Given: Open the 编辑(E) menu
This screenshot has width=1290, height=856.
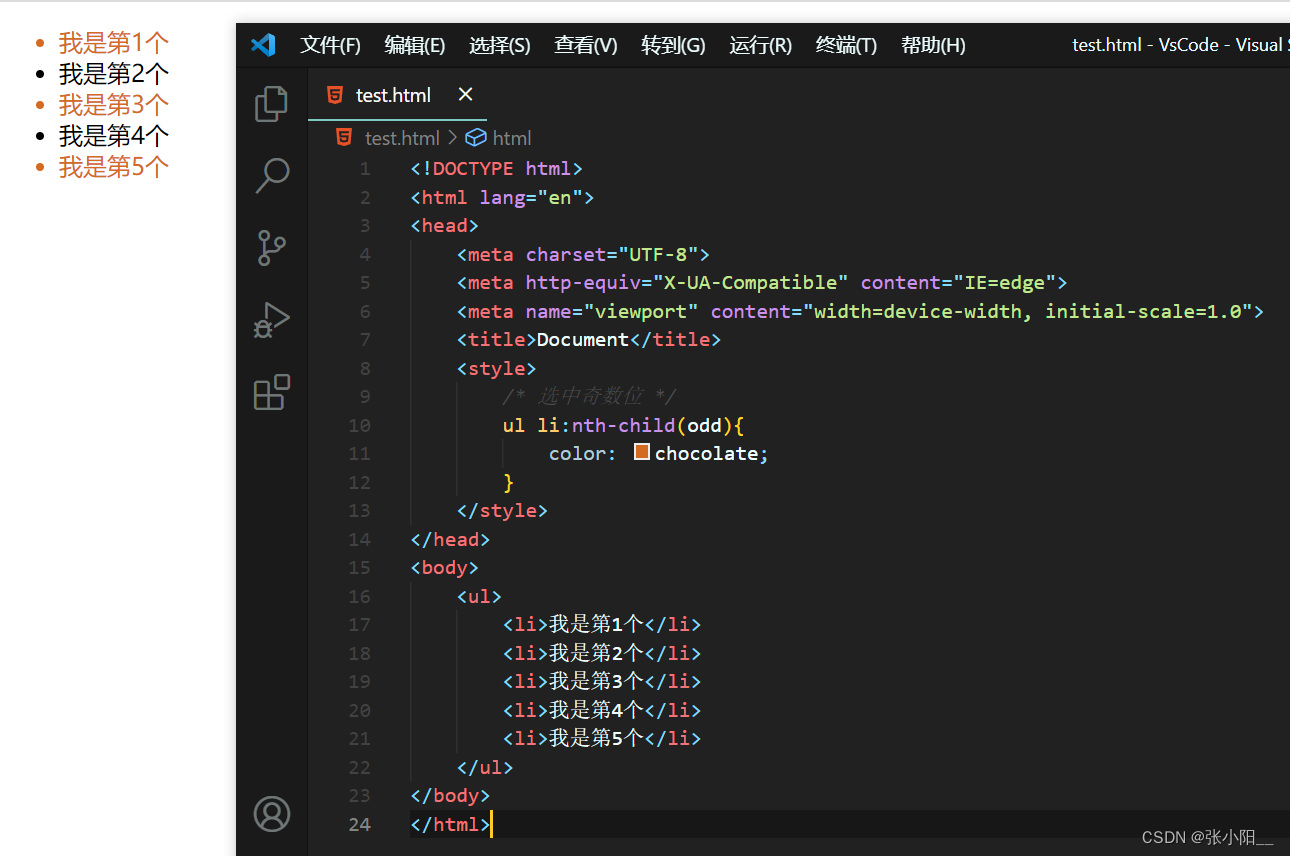Looking at the screenshot, I should tap(415, 45).
